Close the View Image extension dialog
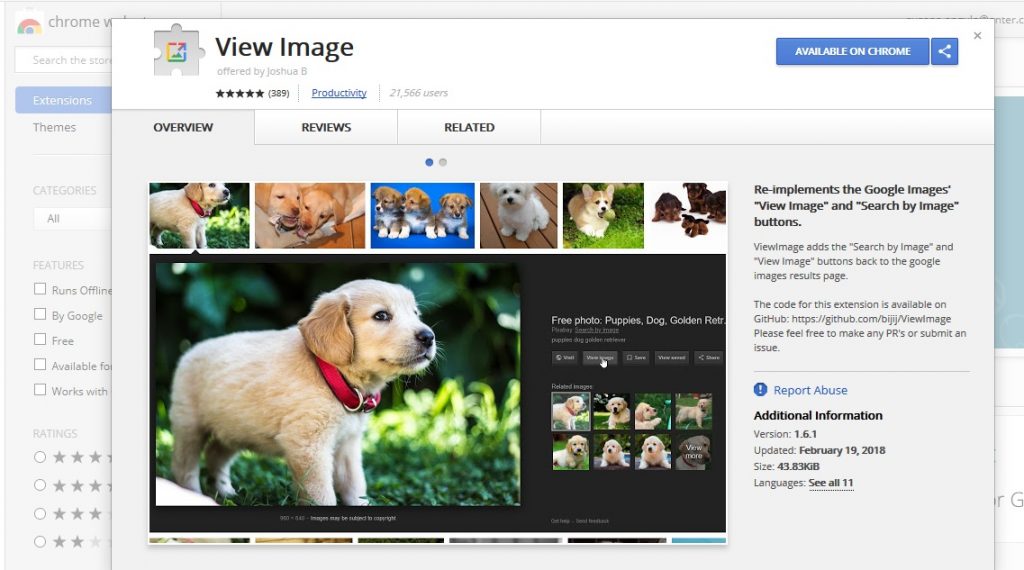 [x=977, y=36]
